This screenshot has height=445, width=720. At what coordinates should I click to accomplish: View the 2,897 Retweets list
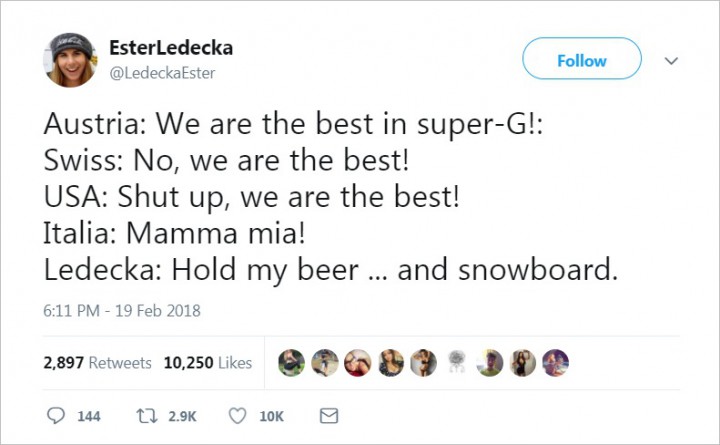click(x=97, y=363)
